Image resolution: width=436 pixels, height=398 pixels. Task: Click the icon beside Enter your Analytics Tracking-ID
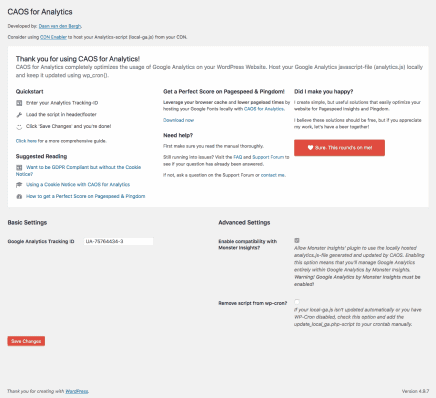[19, 103]
